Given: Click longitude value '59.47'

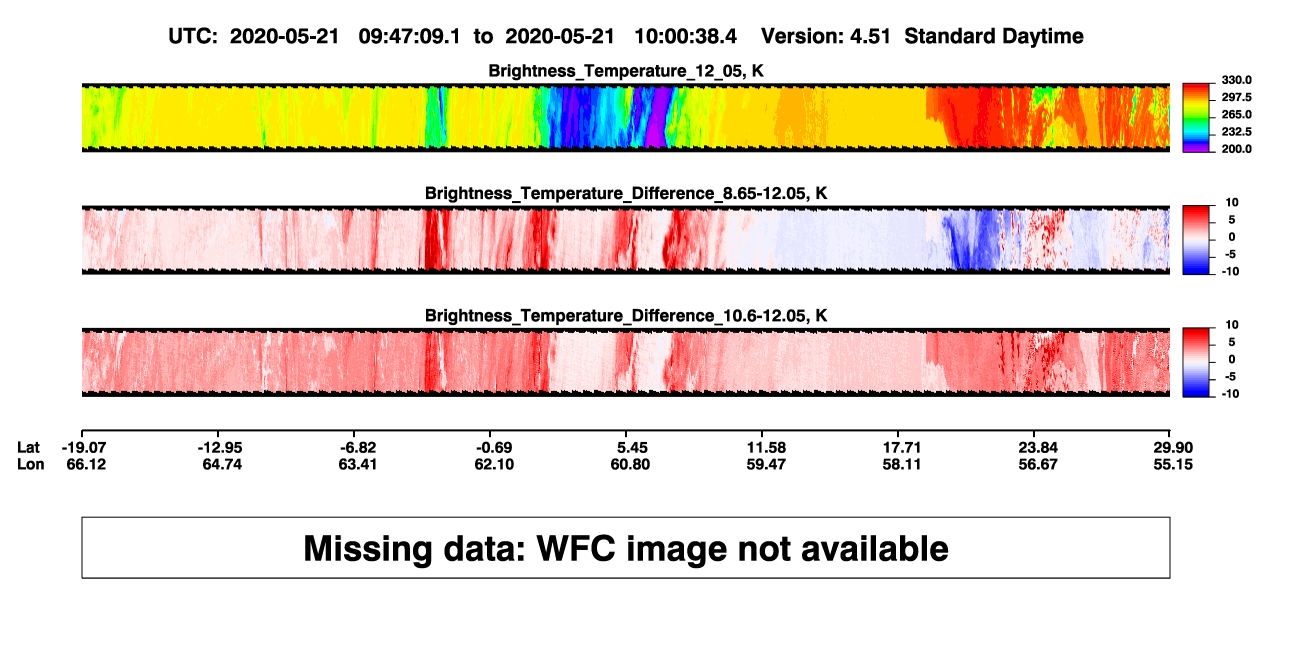Looking at the screenshot, I should tap(766, 465).
